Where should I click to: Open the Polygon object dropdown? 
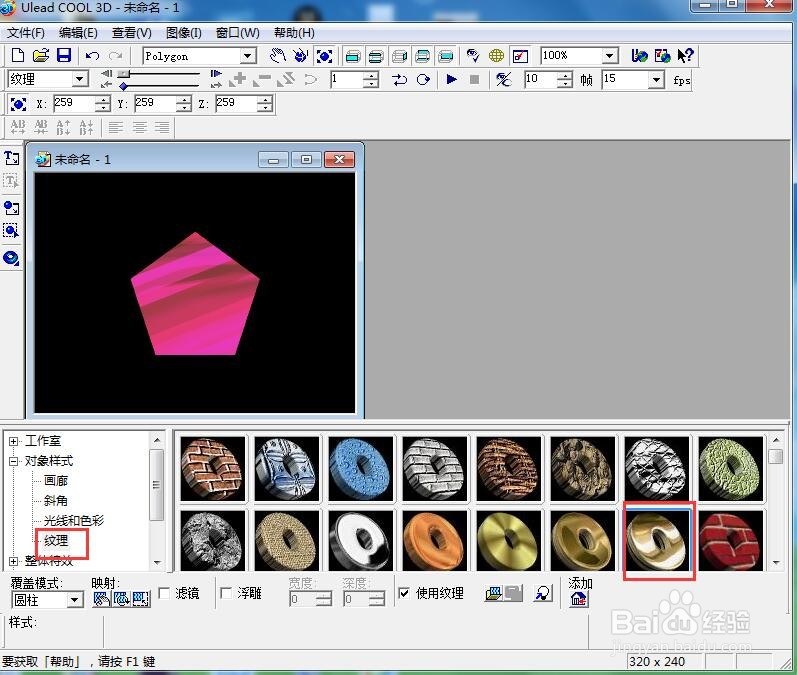pyautogui.click(x=248, y=55)
